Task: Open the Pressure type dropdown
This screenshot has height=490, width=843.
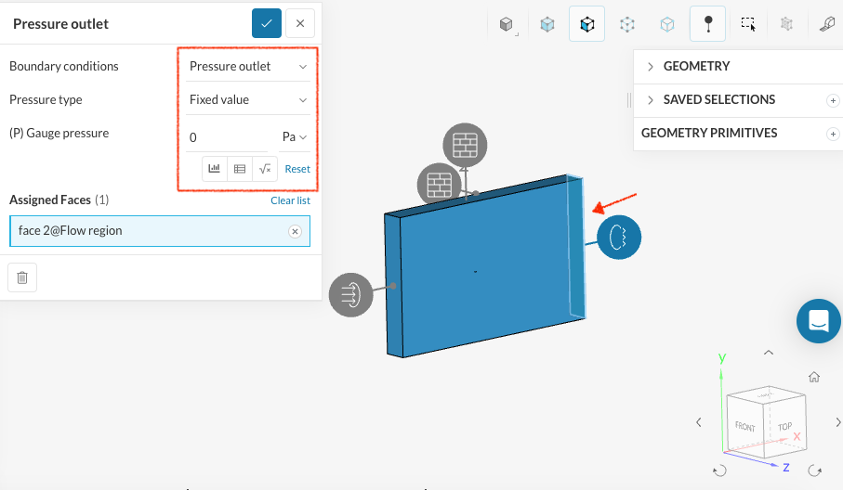Action: (248, 100)
